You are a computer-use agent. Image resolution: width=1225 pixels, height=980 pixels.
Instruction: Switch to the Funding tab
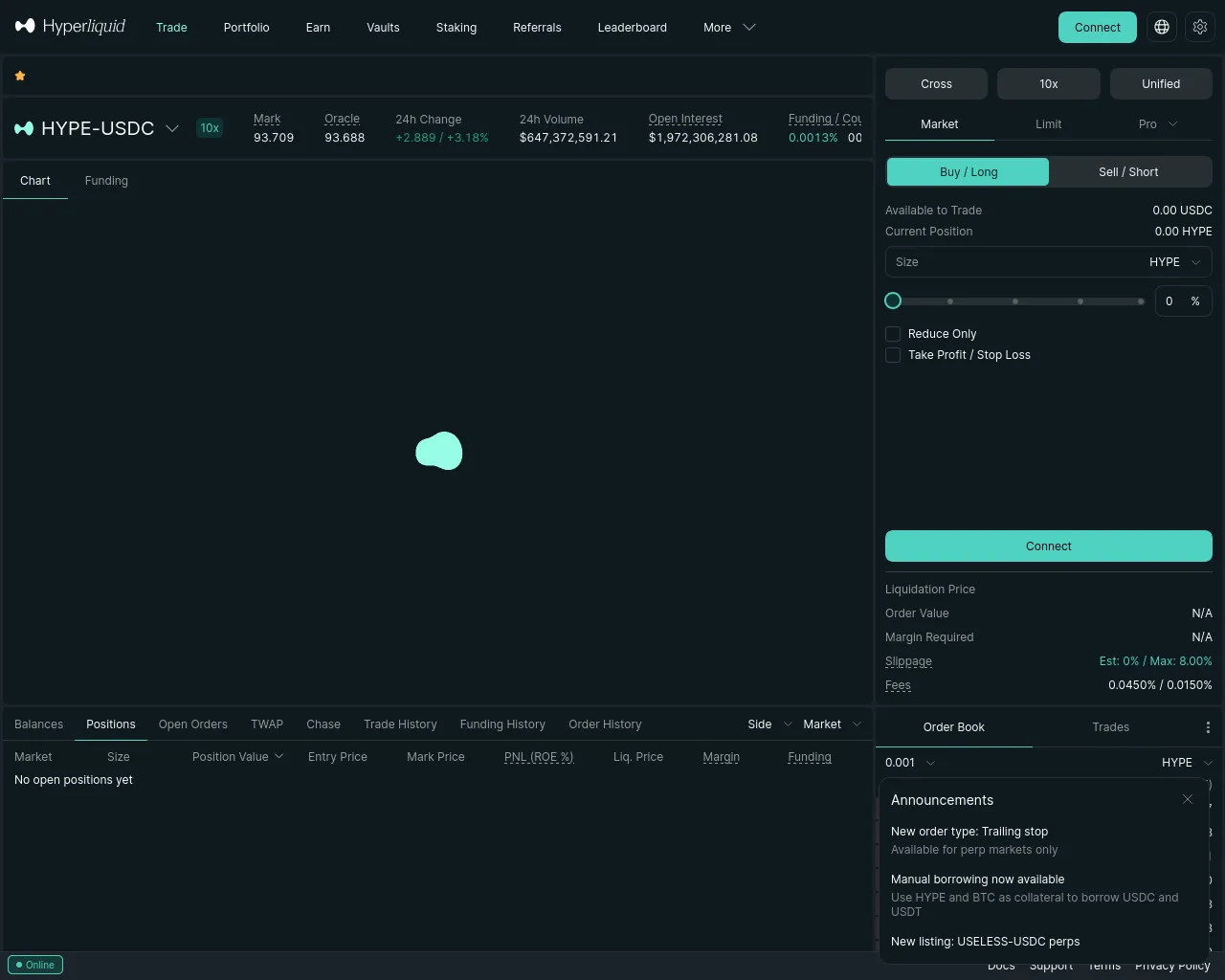tap(106, 181)
